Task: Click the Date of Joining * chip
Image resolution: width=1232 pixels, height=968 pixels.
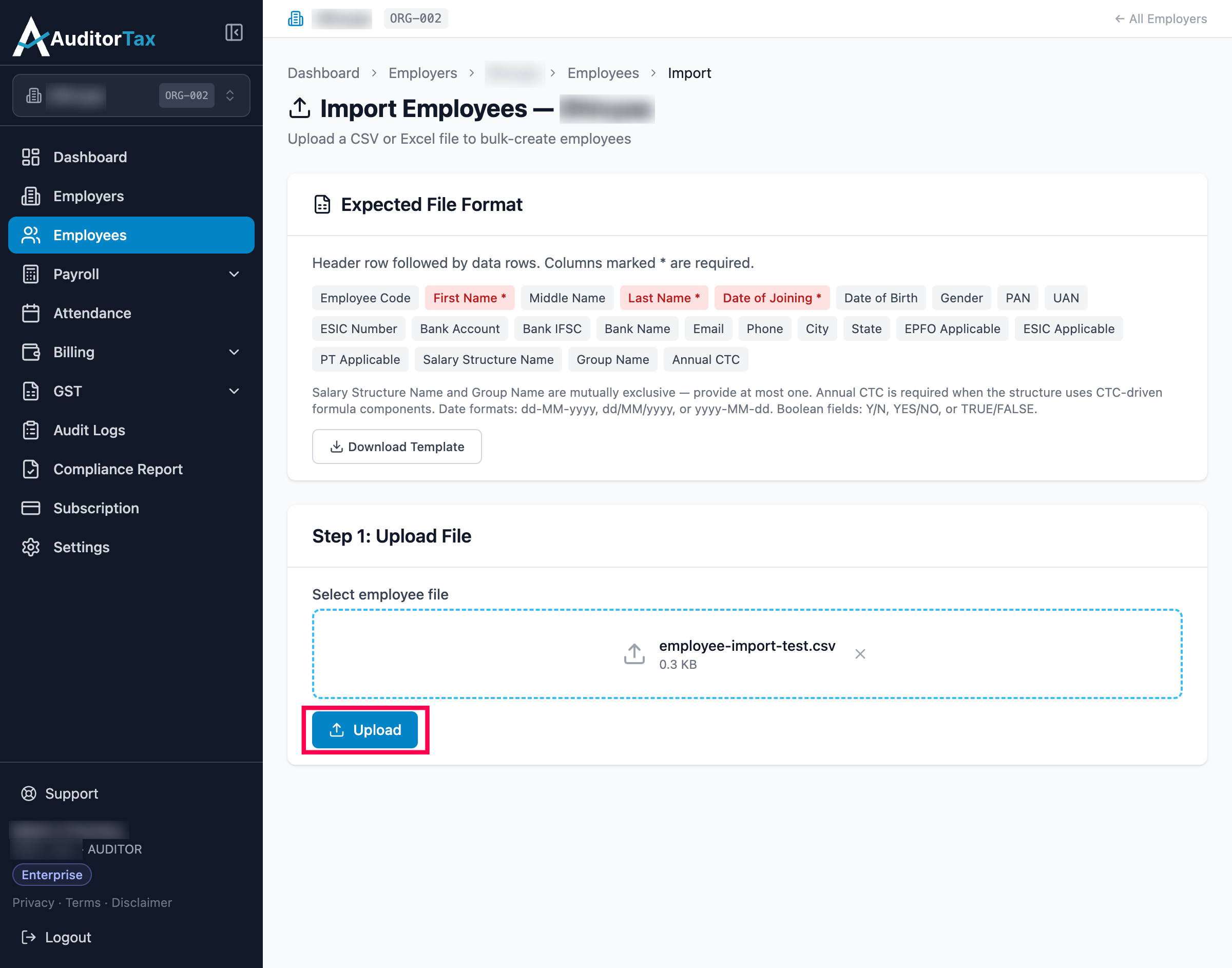Action: pyautogui.click(x=772, y=298)
